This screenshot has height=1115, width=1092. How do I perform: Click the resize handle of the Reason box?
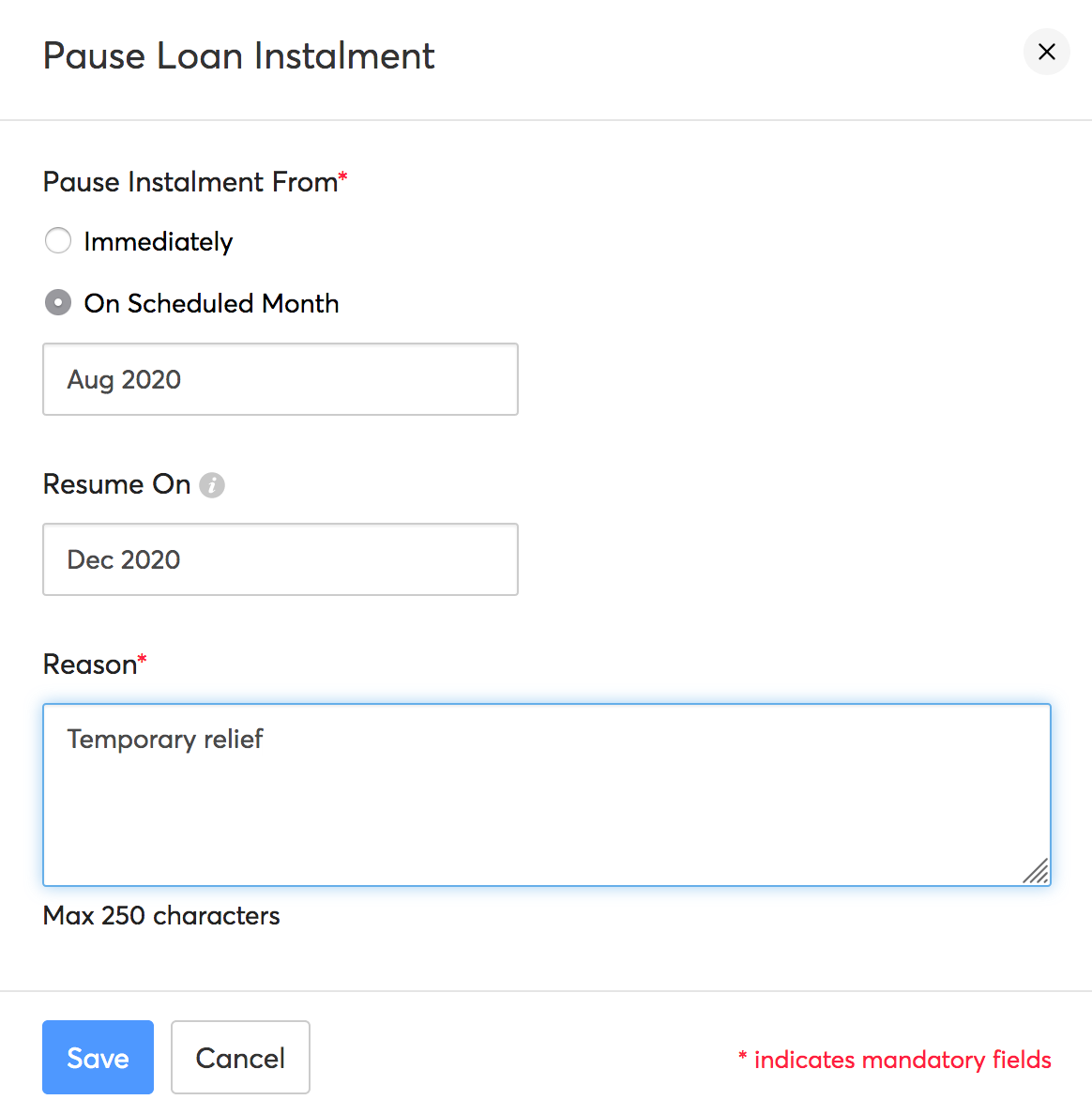pyautogui.click(x=1037, y=873)
